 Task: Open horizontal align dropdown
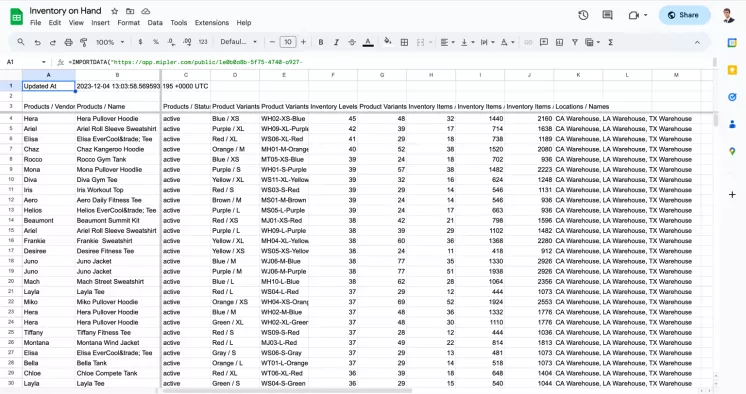click(447, 42)
